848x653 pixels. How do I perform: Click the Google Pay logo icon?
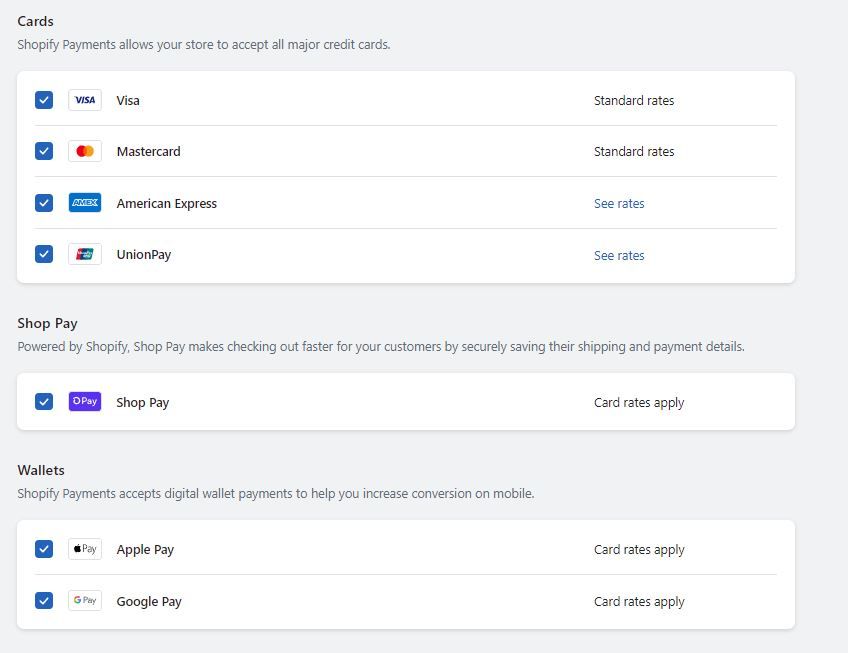pyautogui.click(x=85, y=601)
